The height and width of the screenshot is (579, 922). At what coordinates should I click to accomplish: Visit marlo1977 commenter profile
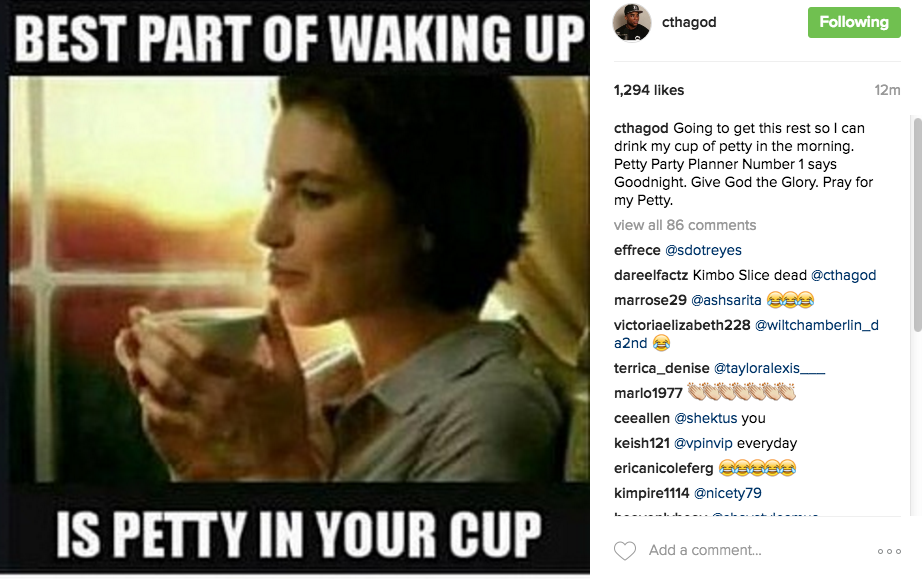(x=648, y=393)
